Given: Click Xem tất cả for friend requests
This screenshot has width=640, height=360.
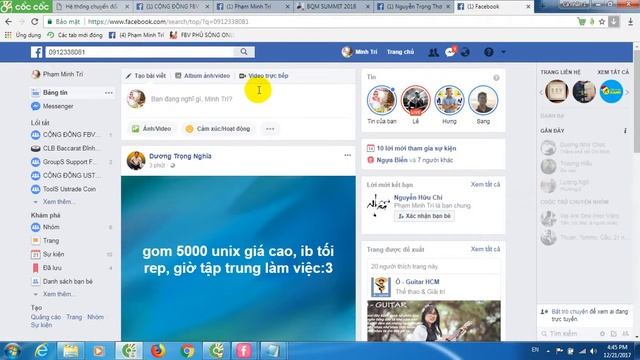Looking at the screenshot, I should pos(485,184).
